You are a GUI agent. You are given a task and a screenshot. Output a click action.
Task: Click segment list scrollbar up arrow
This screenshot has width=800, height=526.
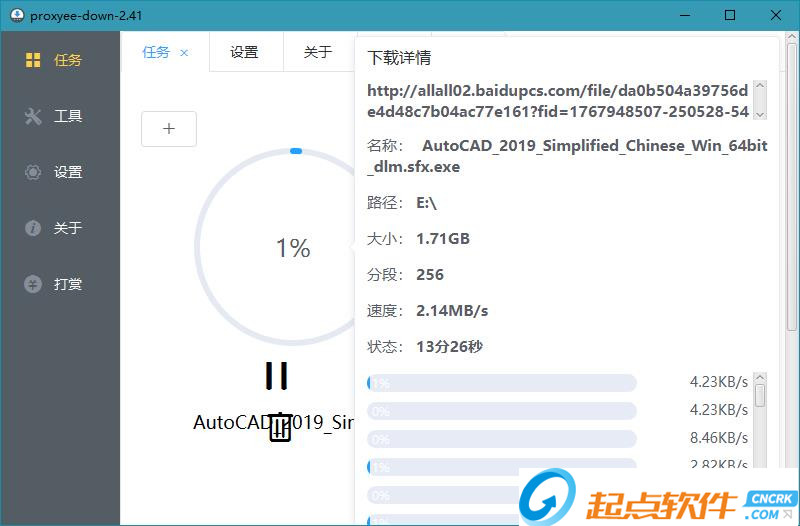point(760,378)
